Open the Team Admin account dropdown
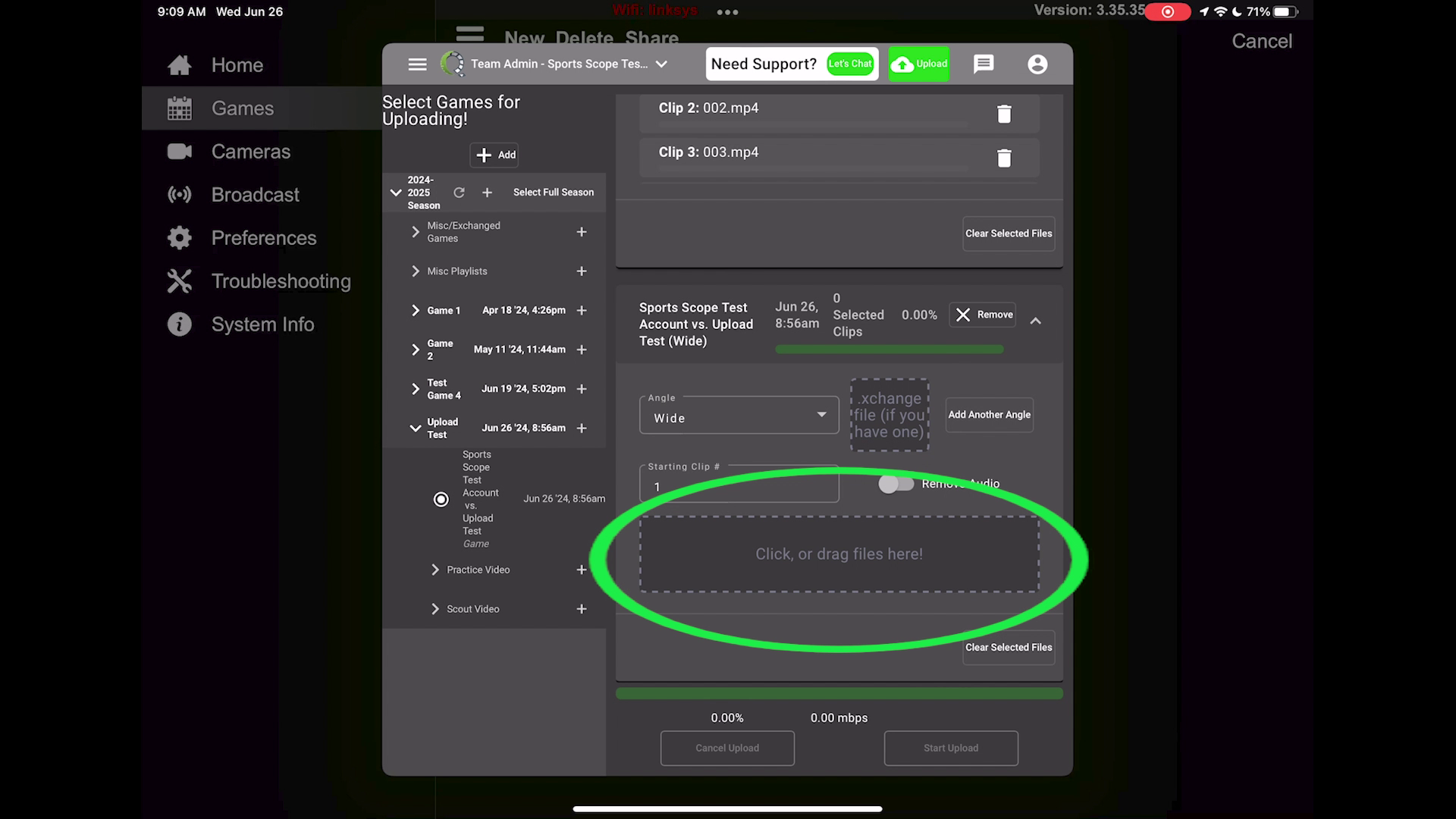The width and height of the screenshot is (1456, 819). (569, 64)
